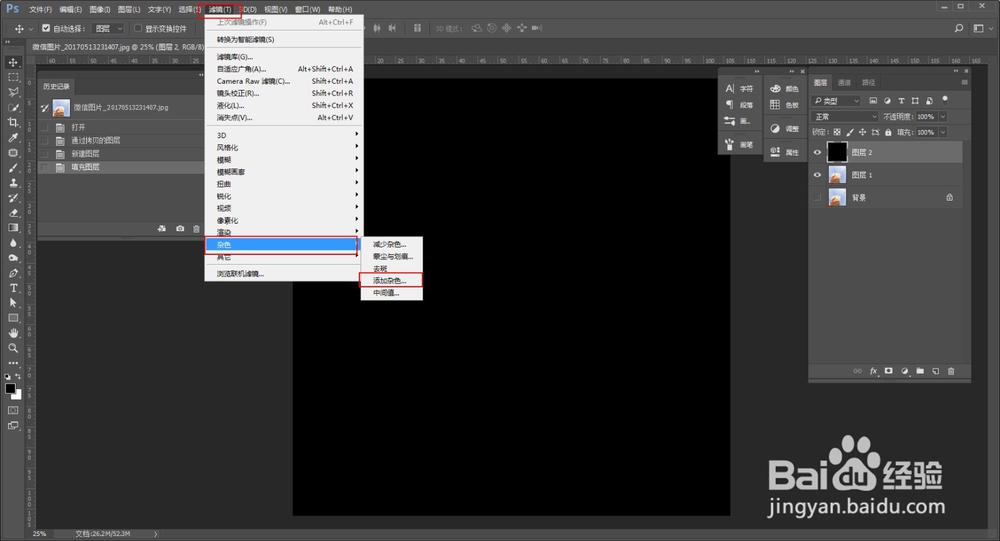This screenshot has width=1000, height=541.
Task: Select the Rectangular Marquee tool
Action: click(13, 77)
